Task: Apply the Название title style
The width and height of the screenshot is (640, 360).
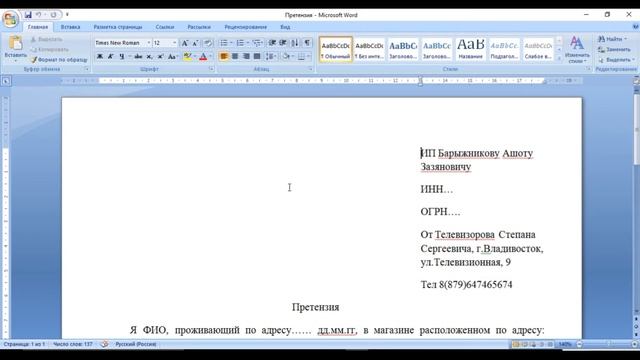Action: [x=470, y=49]
